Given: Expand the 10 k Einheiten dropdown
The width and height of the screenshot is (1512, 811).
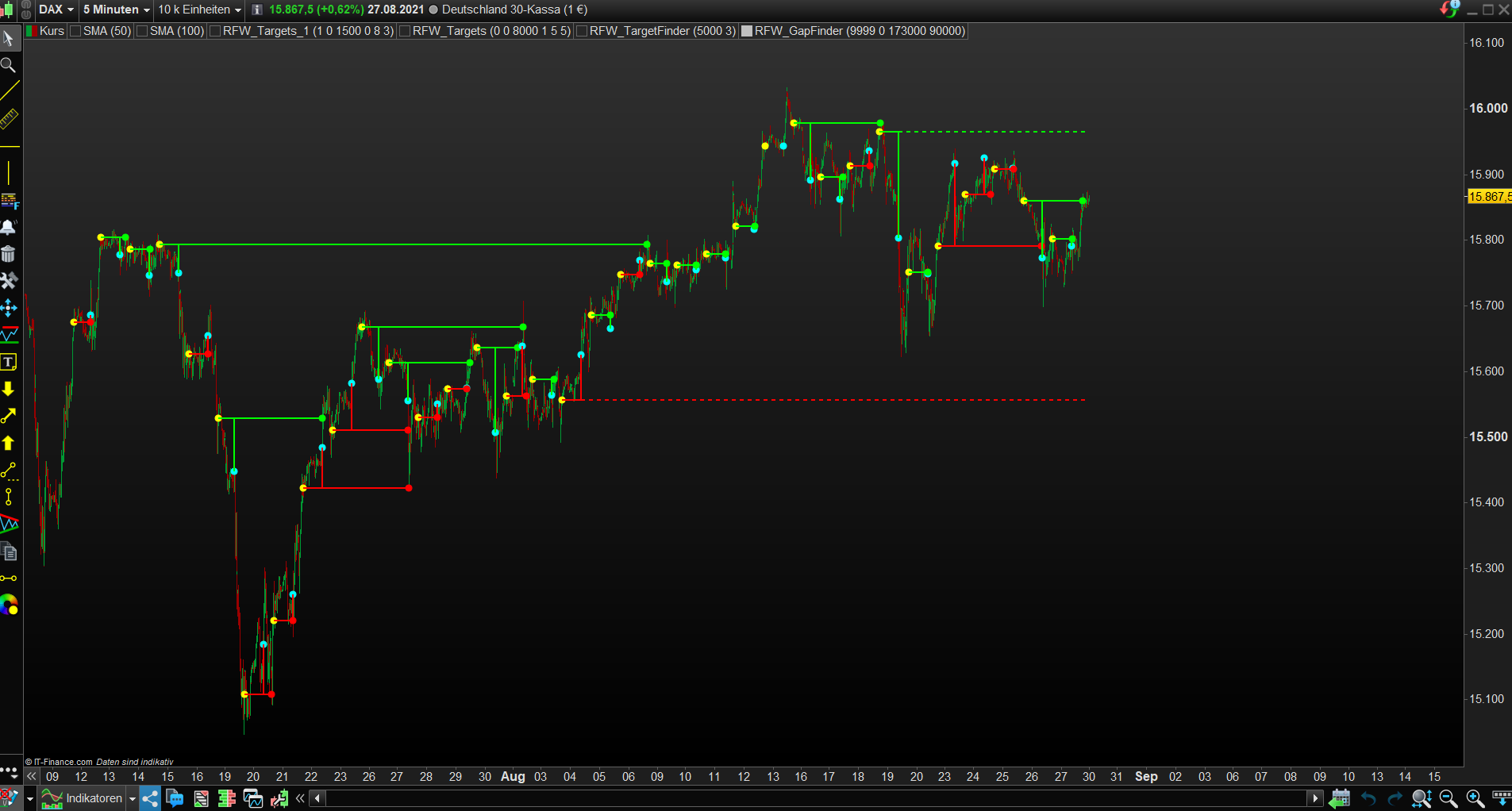Looking at the screenshot, I should coord(199,10).
